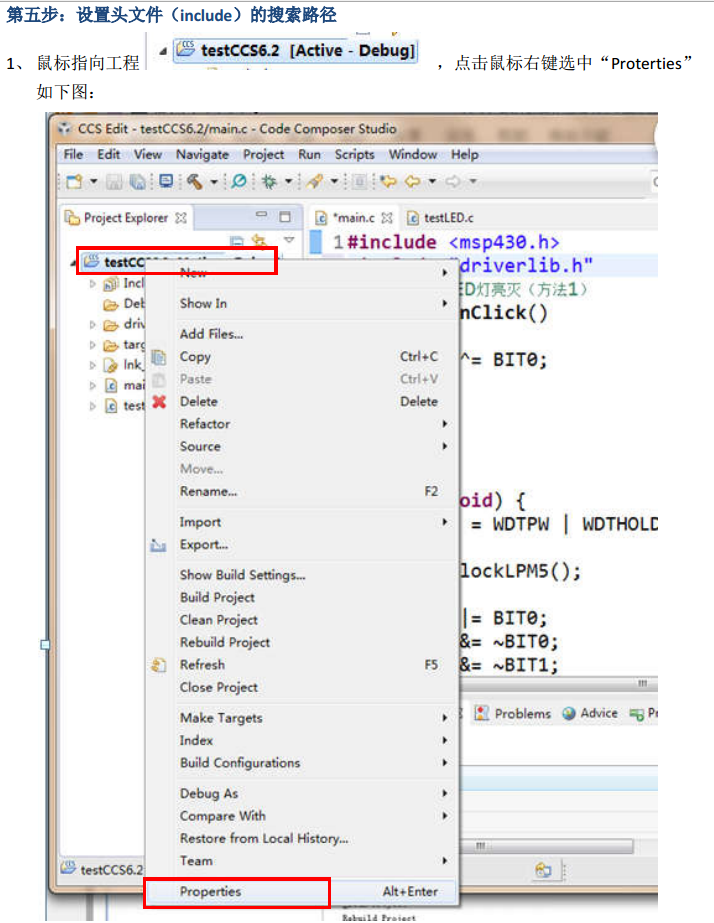The height and width of the screenshot is (923, 714).
Task: Choose Delete from context menu
Action: pyautogui.click(x=301, y=401)
